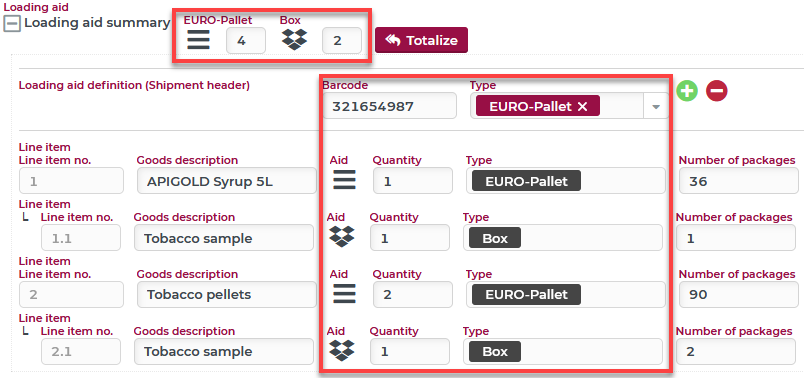804x378 pixels.
Task: Click the EURO-Pallet summary count field
Action: [x=246, y=41]
